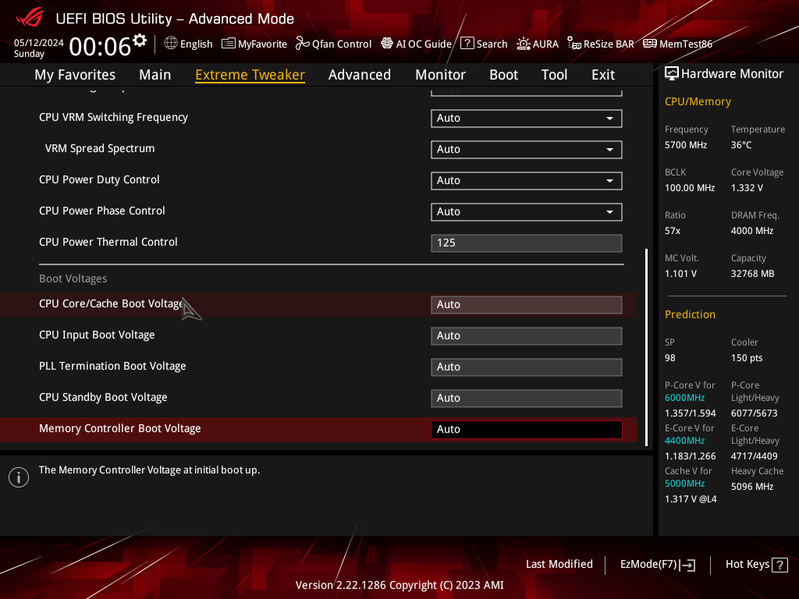Click the Hardware Monitor screen icon

[x=672, y=74]
